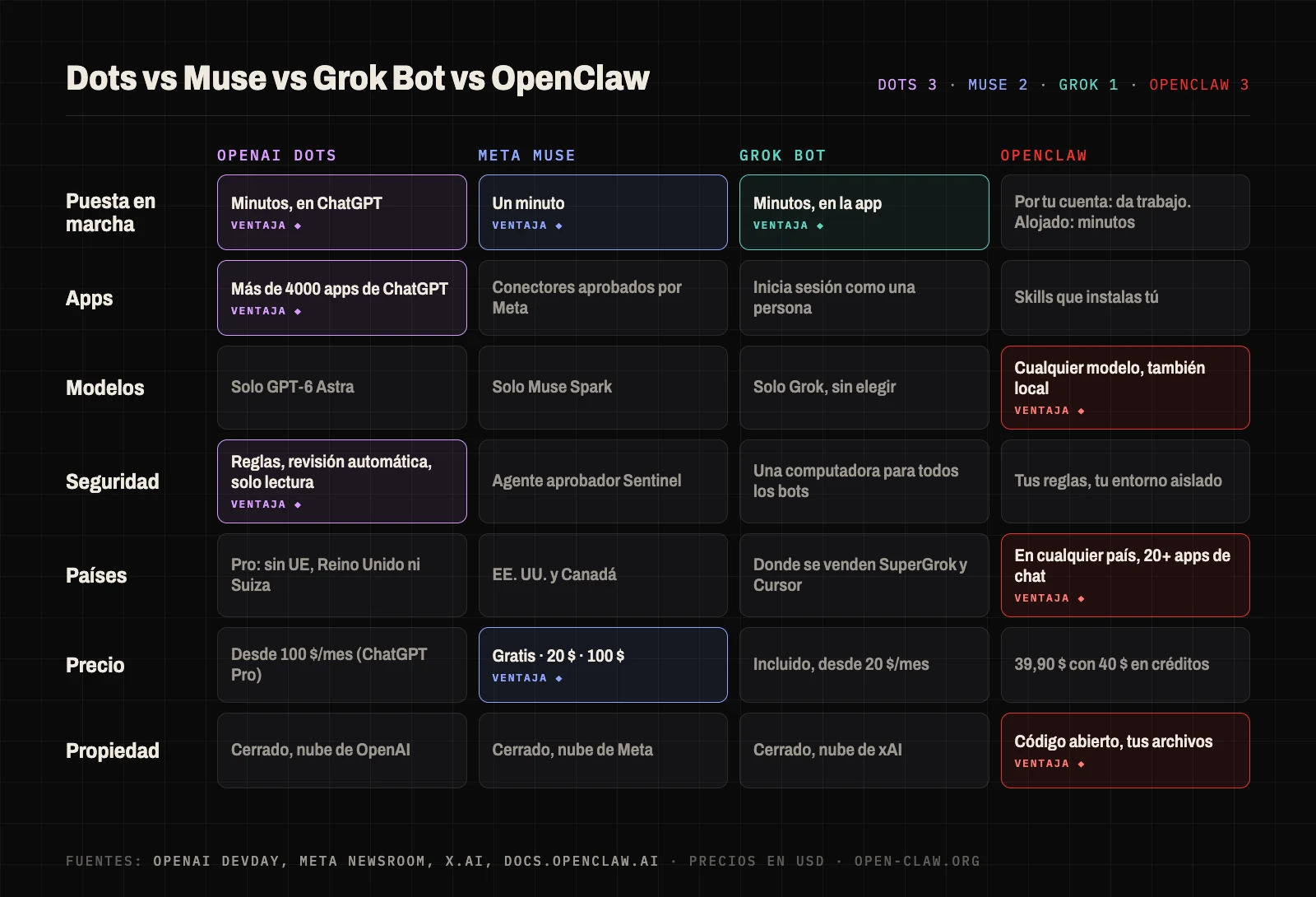The width and height of the screenshot is (1316, 897).
Task: Click the 'Puesta en marcha' row label
Action: pos(110,212)
